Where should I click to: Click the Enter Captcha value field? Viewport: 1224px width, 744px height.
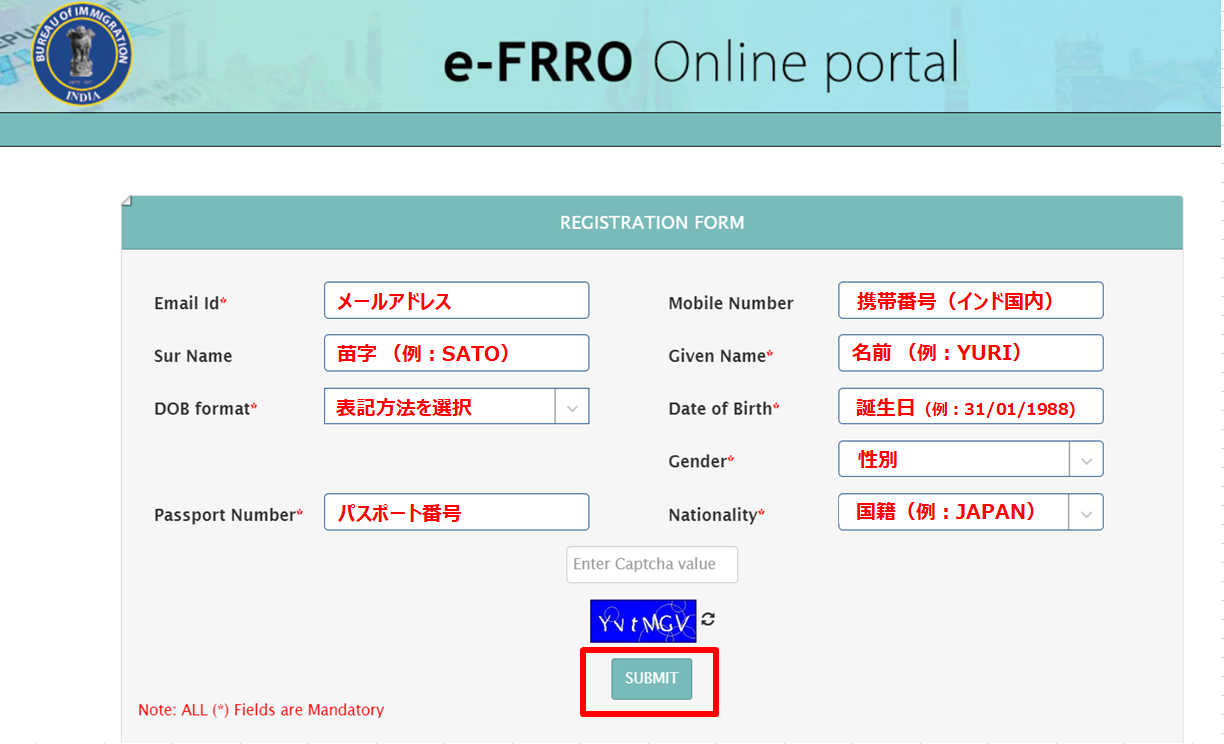(x=652, y=564)
